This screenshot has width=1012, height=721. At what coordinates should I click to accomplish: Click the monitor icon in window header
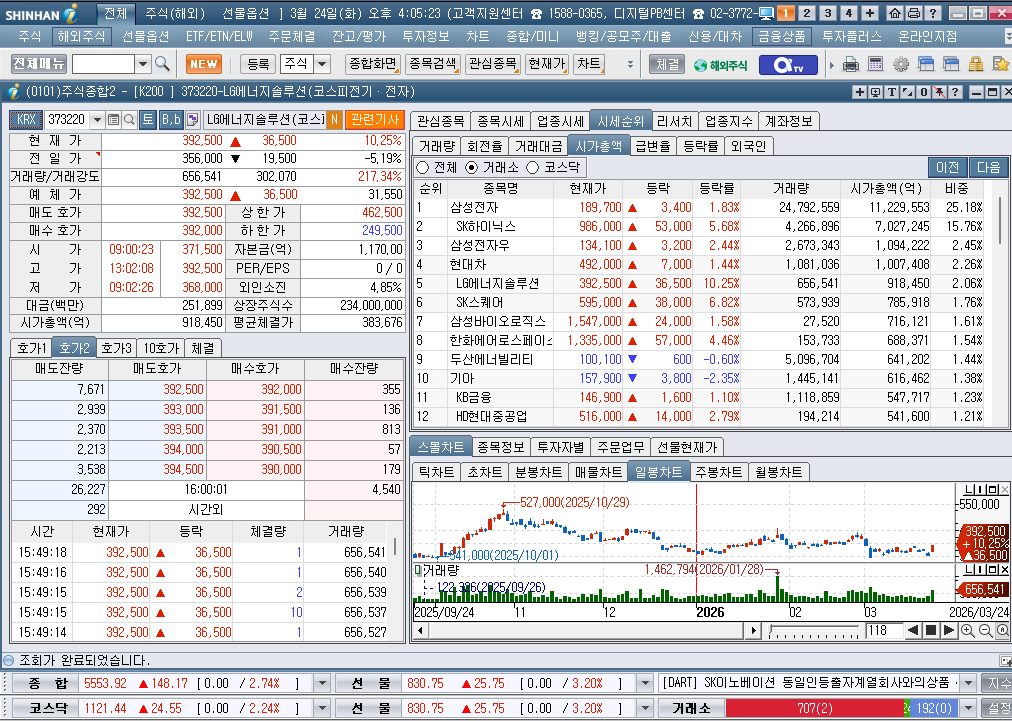(x=876, y=92)
